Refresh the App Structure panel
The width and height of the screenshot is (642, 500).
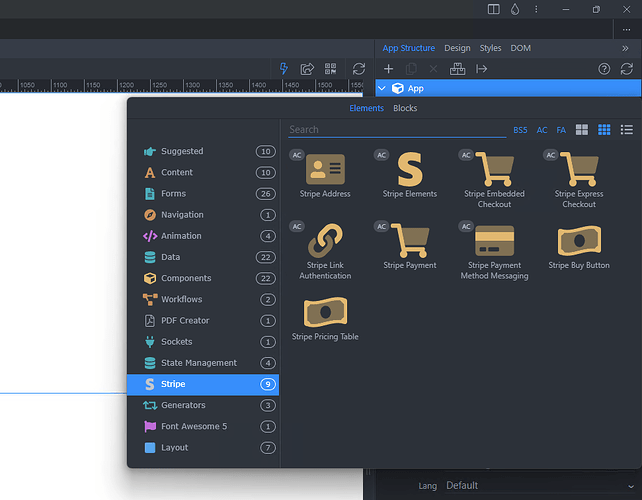click(626, 69)
